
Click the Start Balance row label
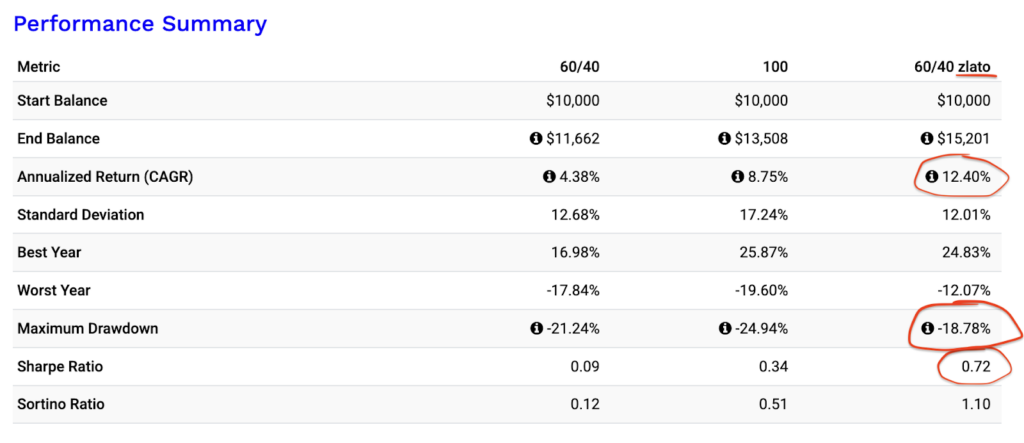click(62, 101)
